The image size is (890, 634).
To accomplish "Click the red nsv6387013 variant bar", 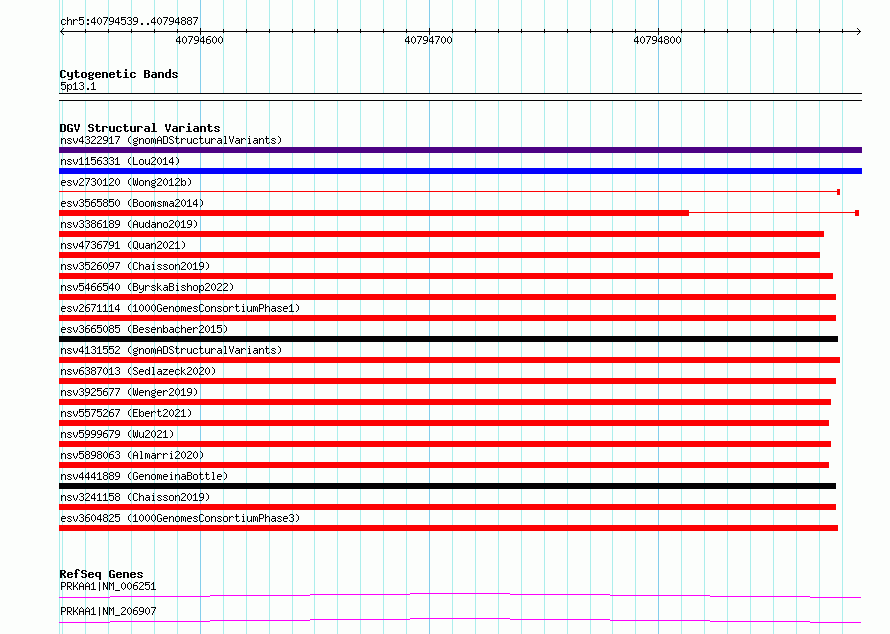I will coord(447,381).
